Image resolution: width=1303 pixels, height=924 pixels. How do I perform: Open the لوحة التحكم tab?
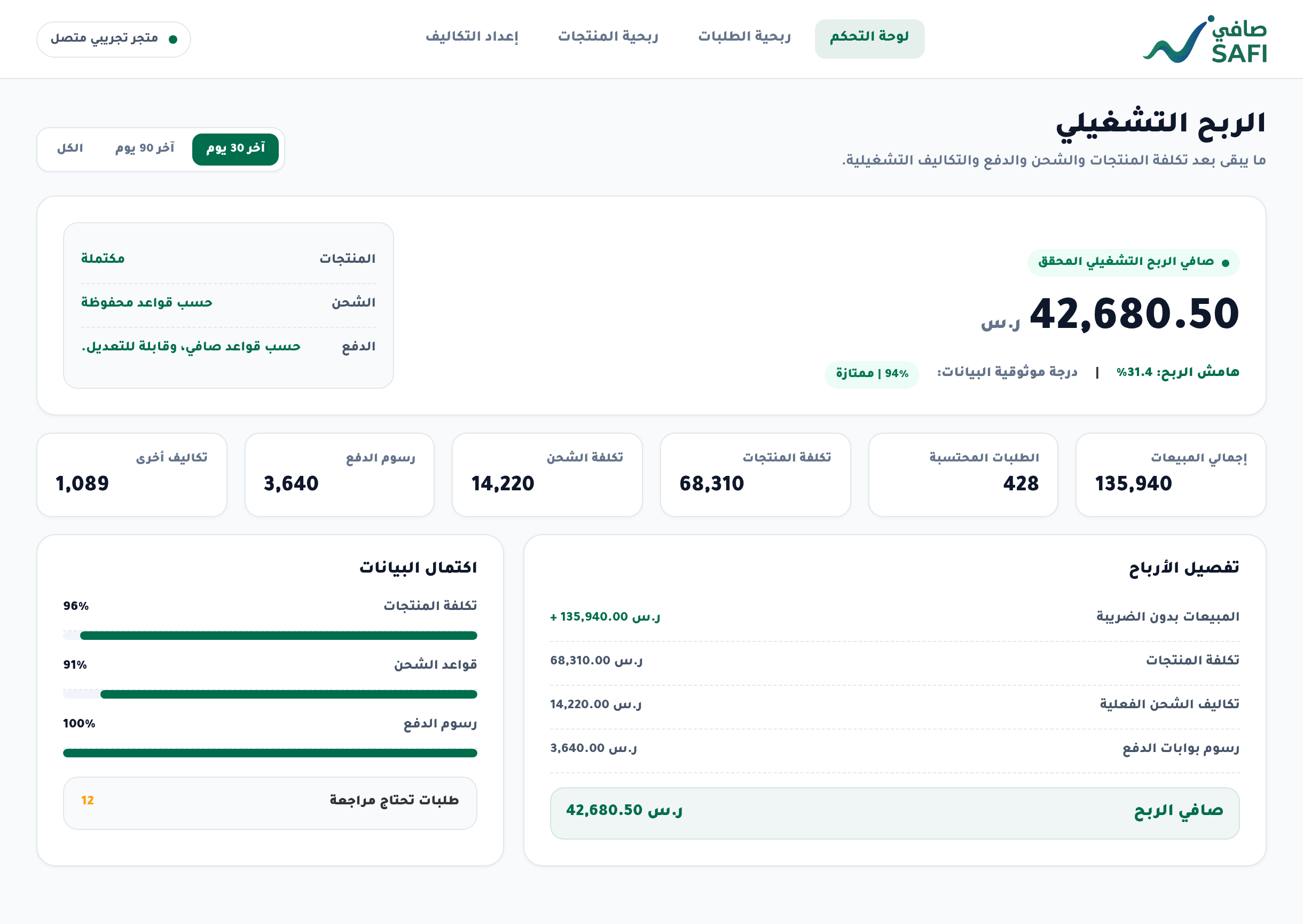869,38
